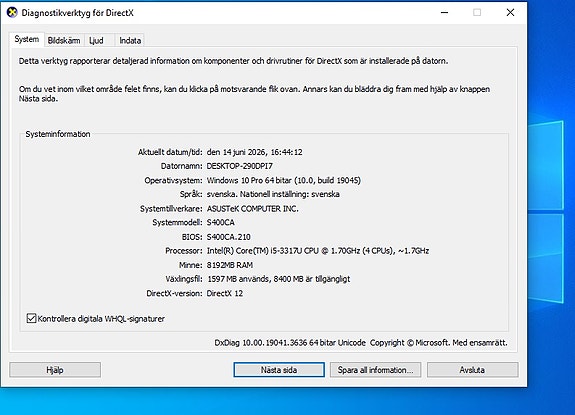Exit the tool with the Avsluta button
This screenshot has height=415, width=575.
tap(472, 370)
